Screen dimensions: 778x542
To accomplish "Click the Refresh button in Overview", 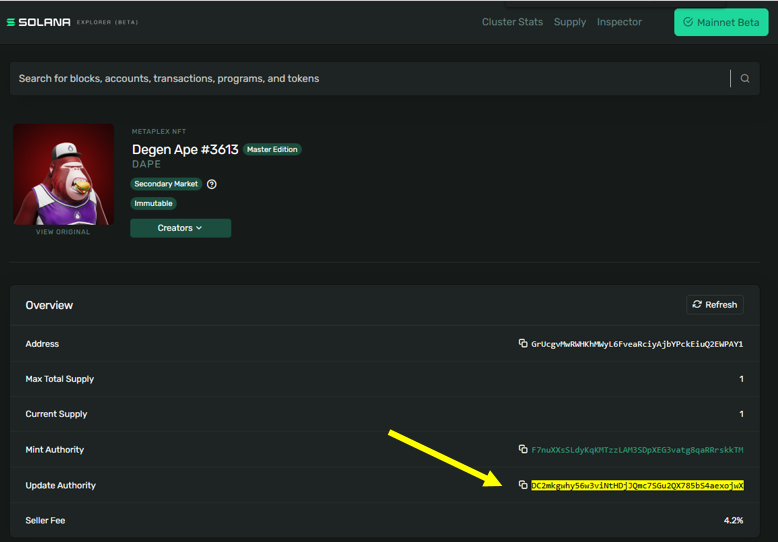I will (x=715, y=305).
